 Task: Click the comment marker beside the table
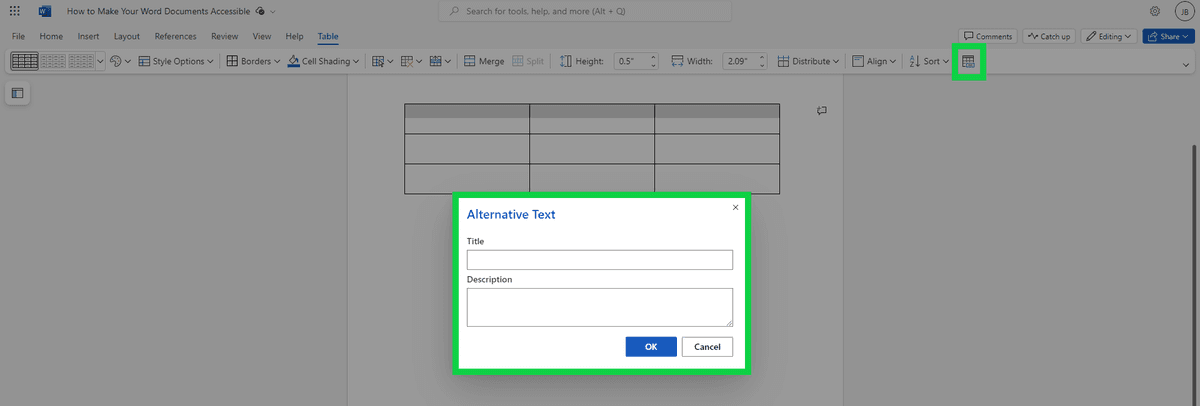[x=822, y=110]
